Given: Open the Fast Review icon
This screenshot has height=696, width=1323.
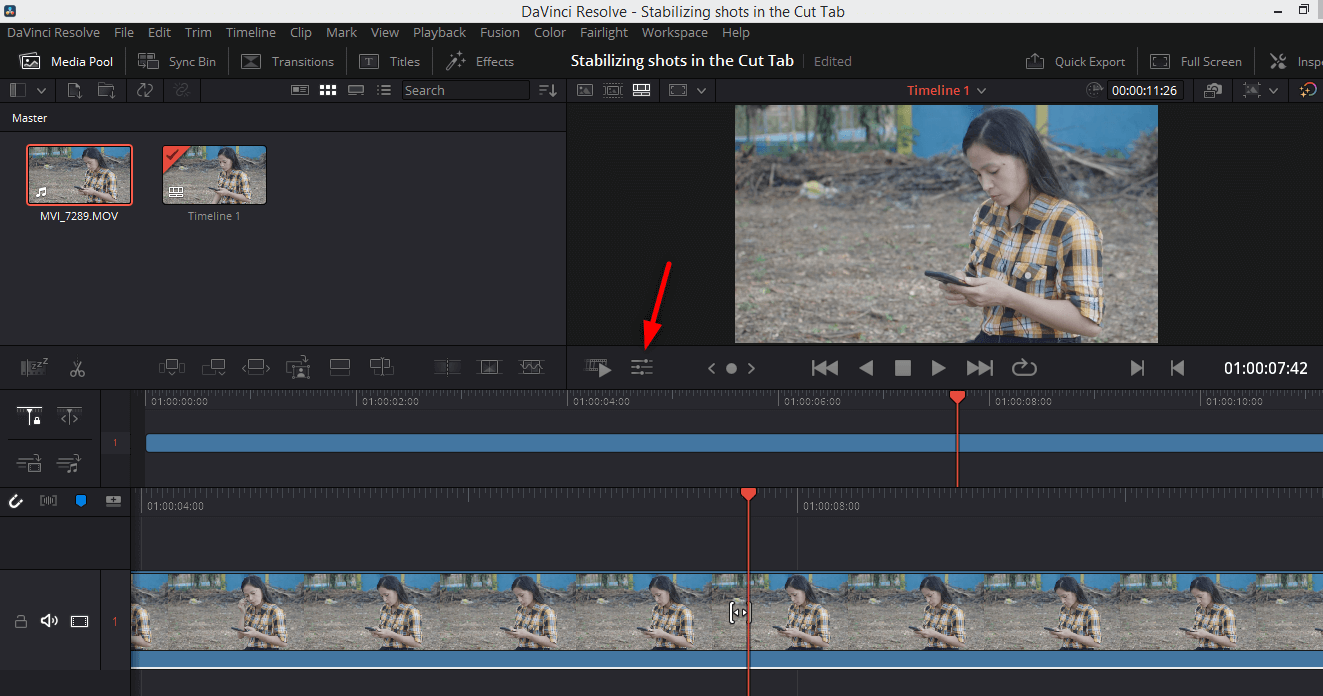Looking at the screenshot, I should (x=599, y=368).
